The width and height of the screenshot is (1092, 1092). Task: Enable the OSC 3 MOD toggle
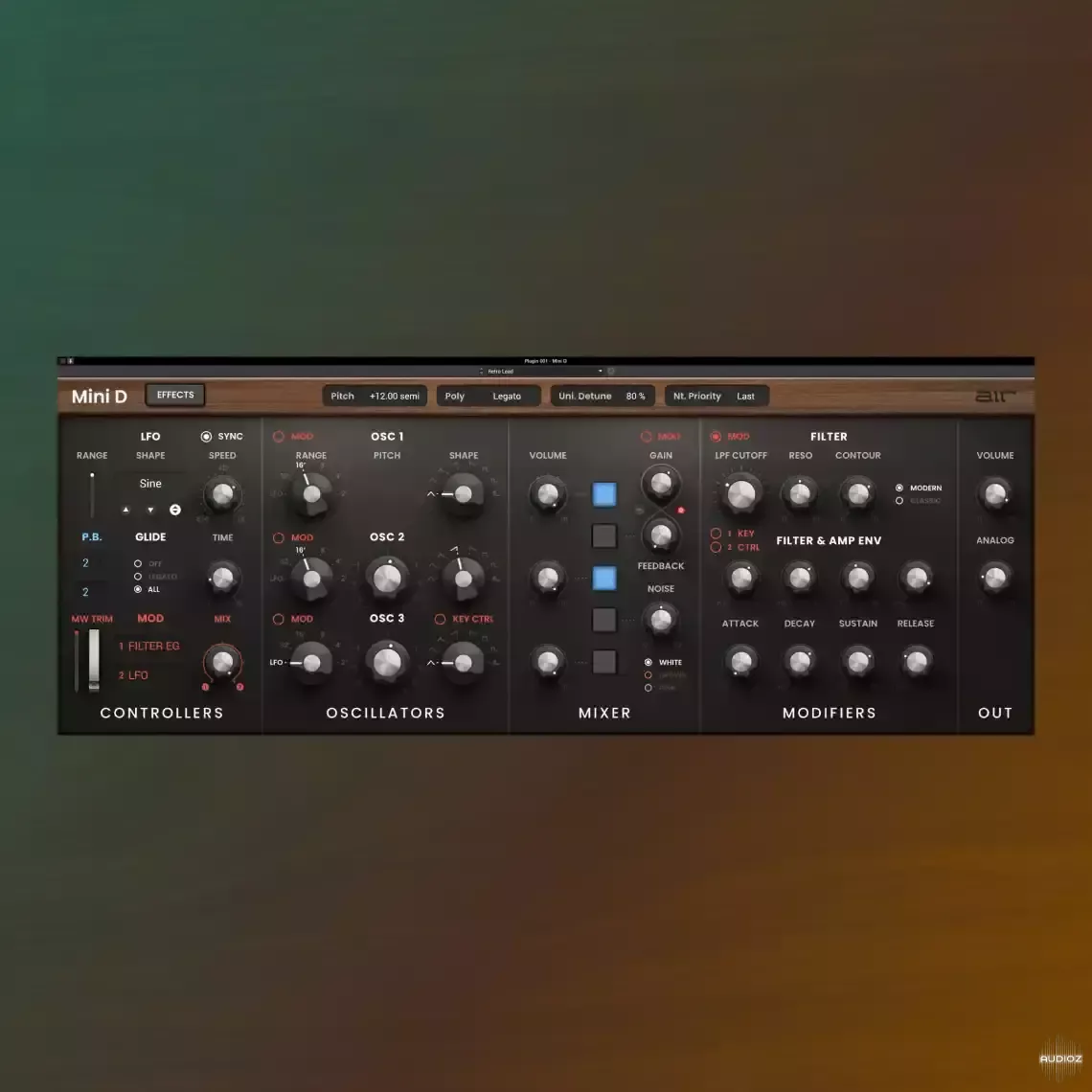279,619
